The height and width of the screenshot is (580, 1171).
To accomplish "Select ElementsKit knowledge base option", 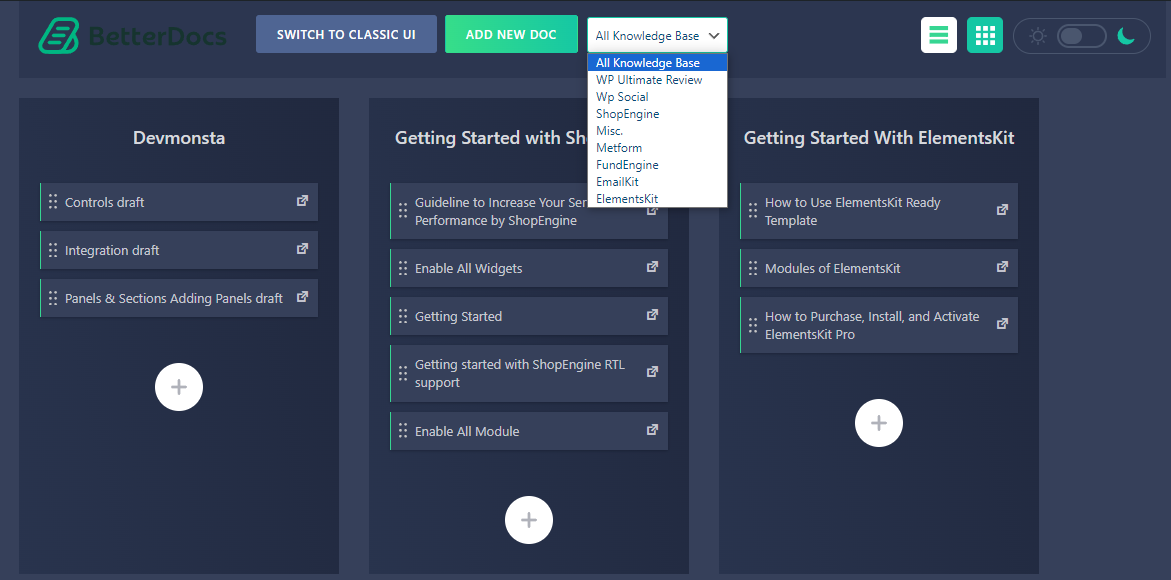I will tap(657, 199).
